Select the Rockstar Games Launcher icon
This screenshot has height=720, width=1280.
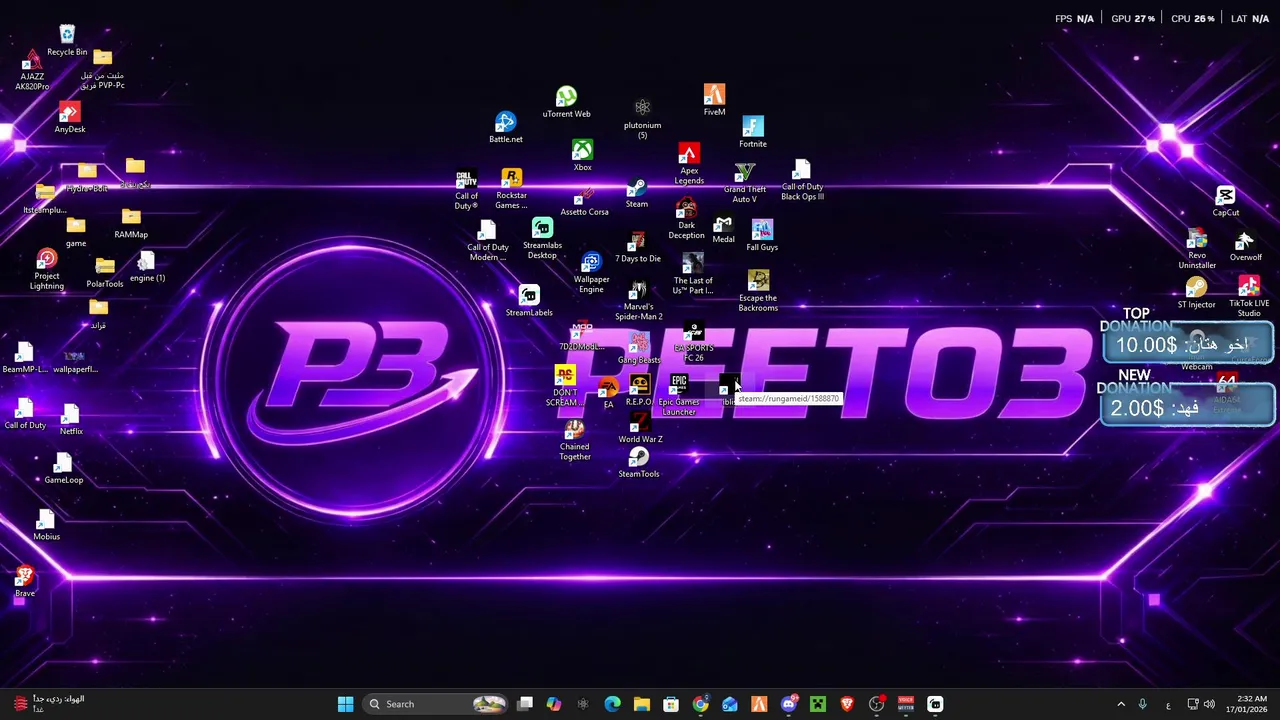point(511,189)
